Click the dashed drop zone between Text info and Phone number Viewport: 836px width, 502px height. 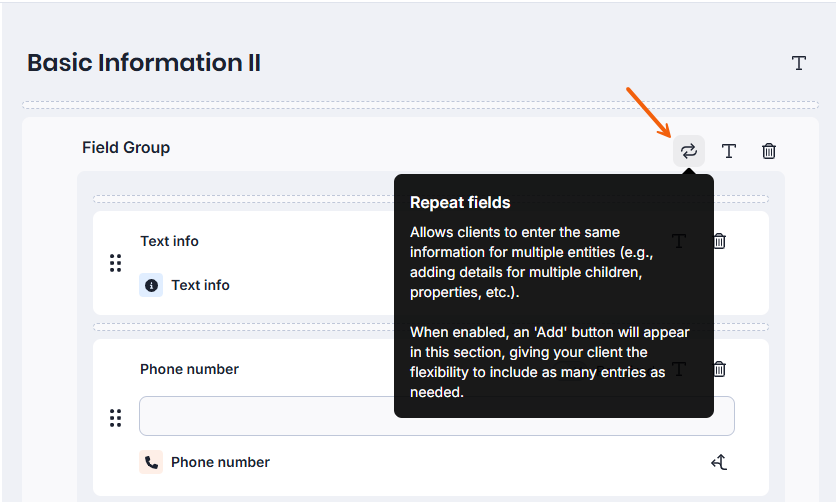(431, 327)
